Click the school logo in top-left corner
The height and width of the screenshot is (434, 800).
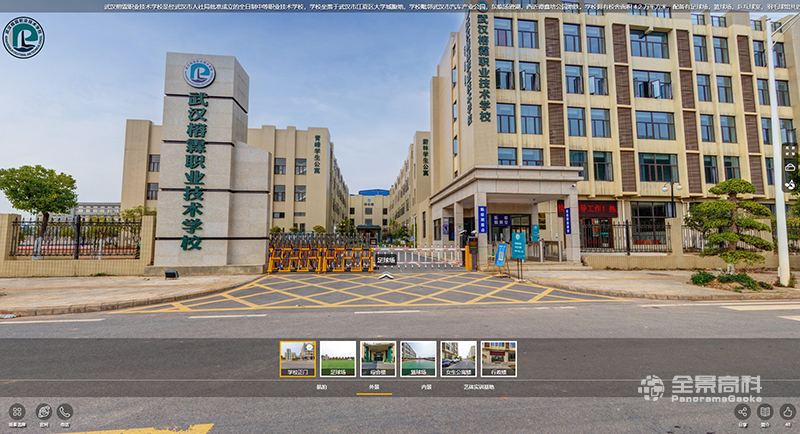23,37
